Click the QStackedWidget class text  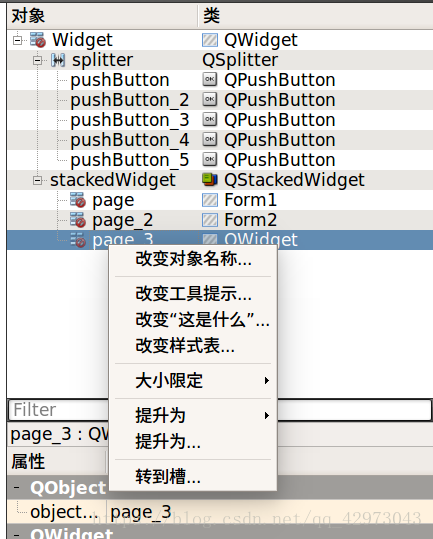(294, 180)
